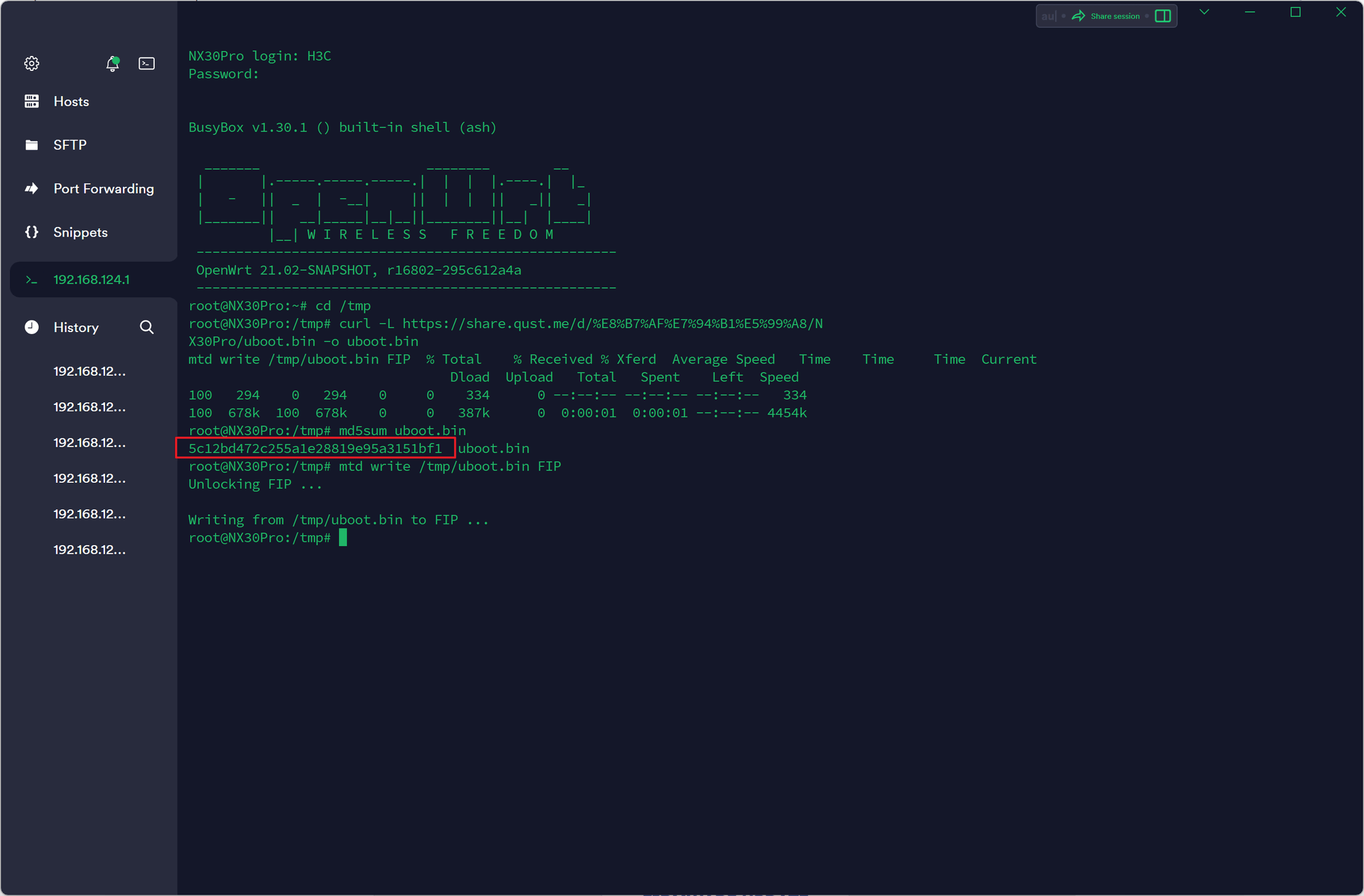Click the autocomplete input showing 'au'
The width and height of the screenshot is (1364, 896).
pos(1048,16)
